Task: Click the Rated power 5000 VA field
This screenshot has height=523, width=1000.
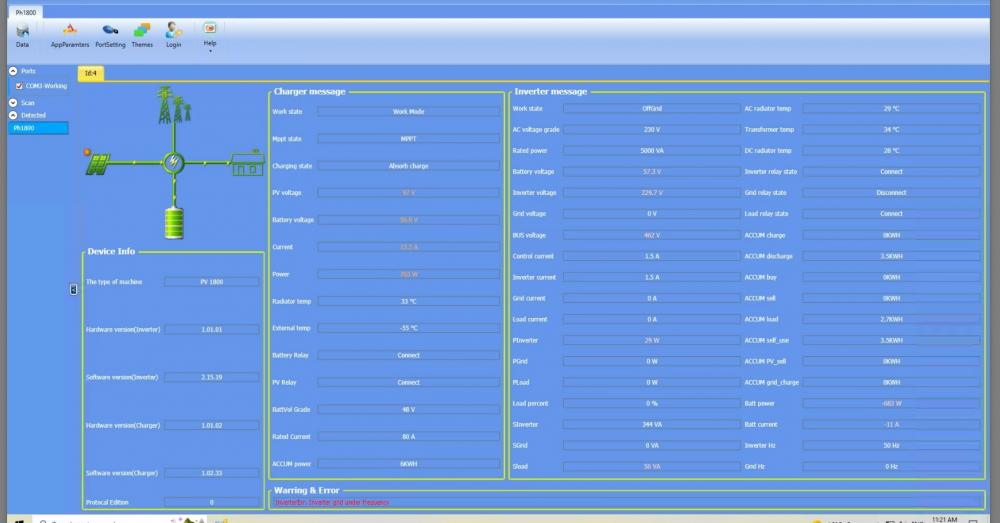Action: 651,151
